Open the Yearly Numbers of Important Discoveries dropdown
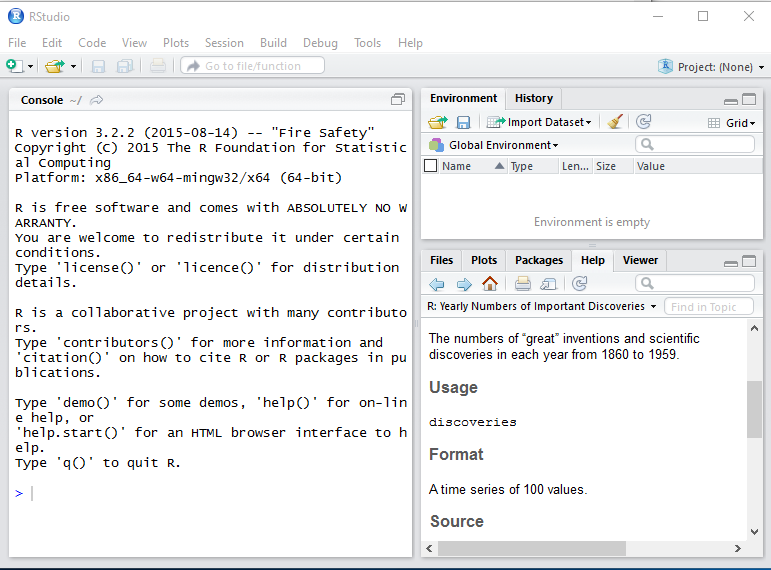The width and height of the screenshot is (771, 570). pos(542,306)
